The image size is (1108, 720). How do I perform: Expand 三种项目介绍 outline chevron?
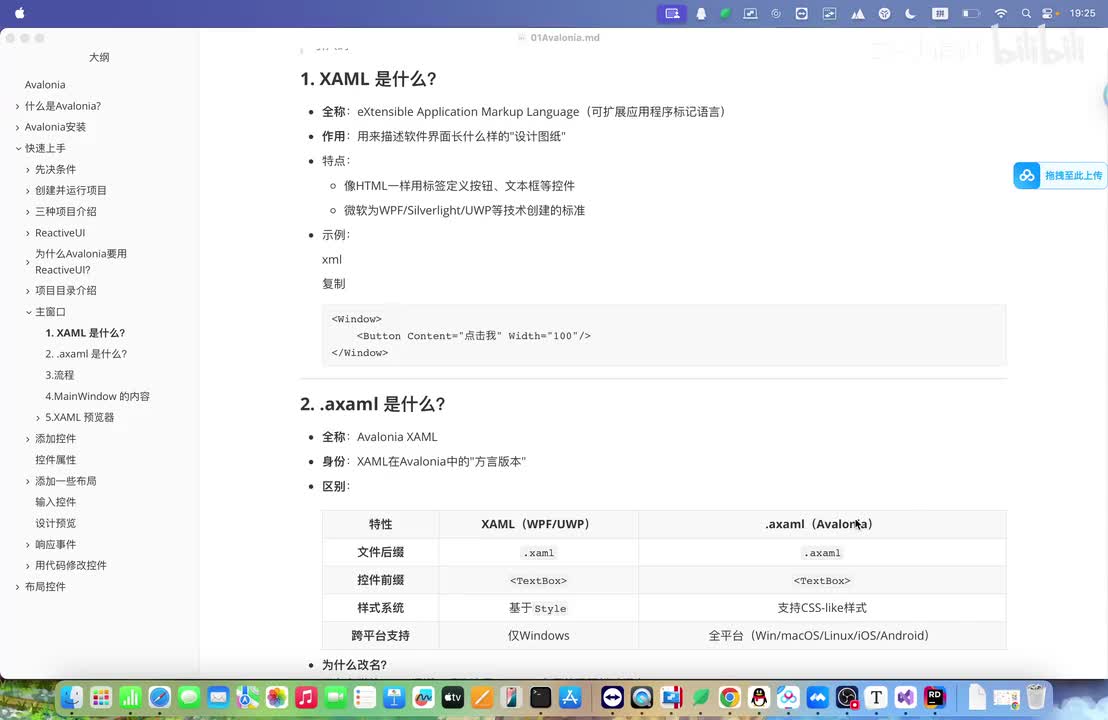click(x=28, y=212)
